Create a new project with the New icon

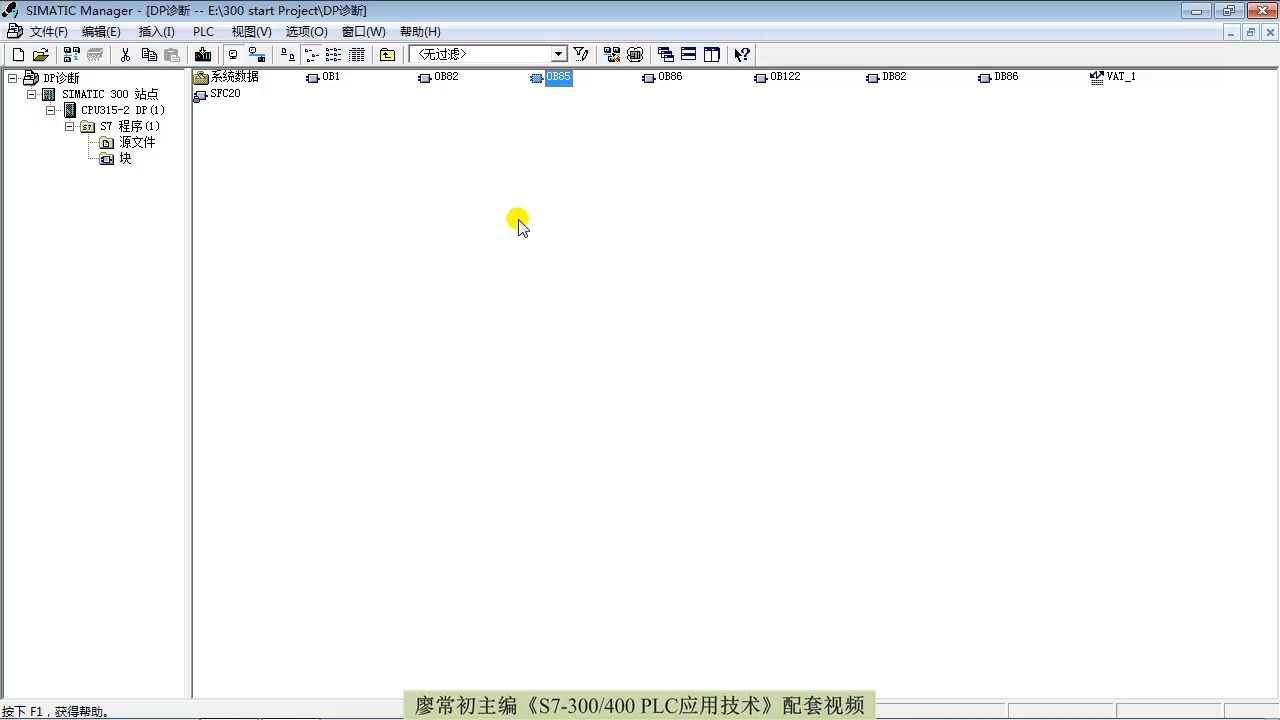pos(18,55)
